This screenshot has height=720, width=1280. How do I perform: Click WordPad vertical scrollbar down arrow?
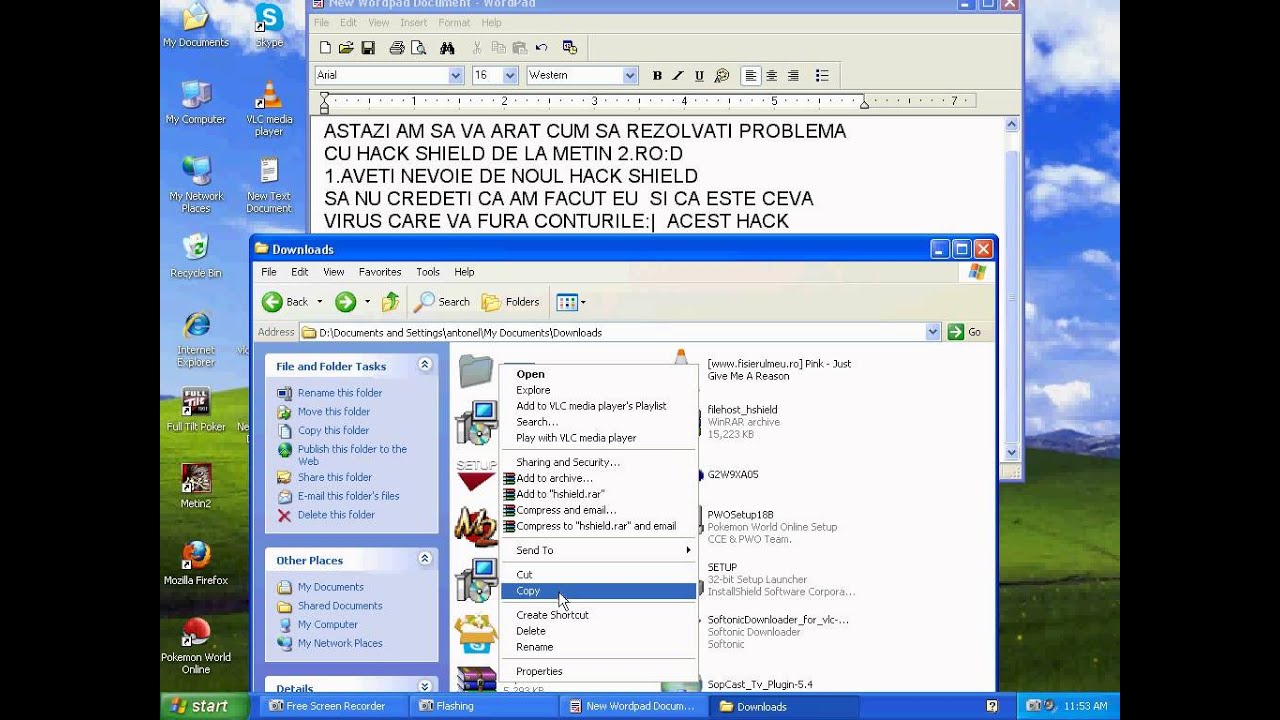pyautogui.click(x=1012, y=452)
